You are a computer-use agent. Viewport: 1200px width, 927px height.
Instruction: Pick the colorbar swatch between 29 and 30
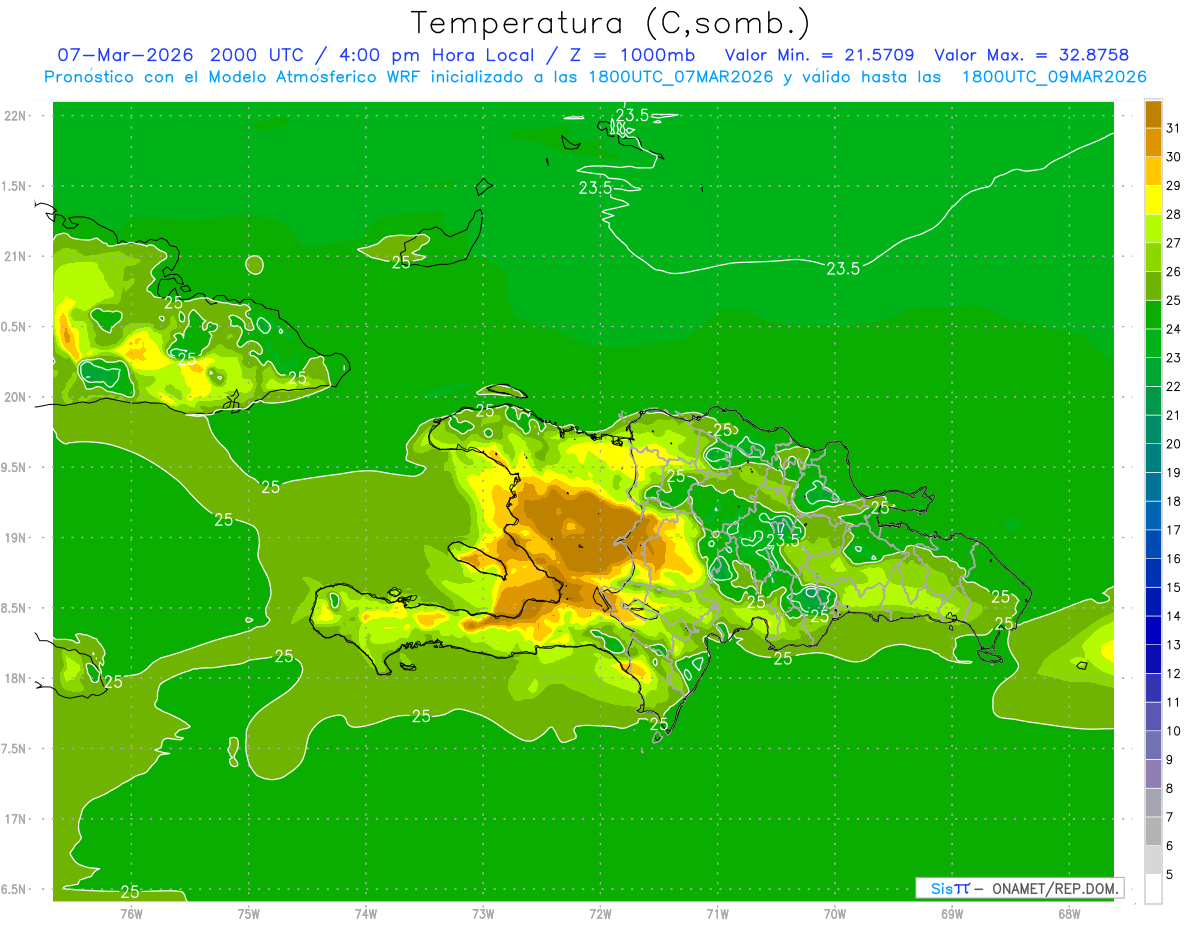[x=1153, y=172]
